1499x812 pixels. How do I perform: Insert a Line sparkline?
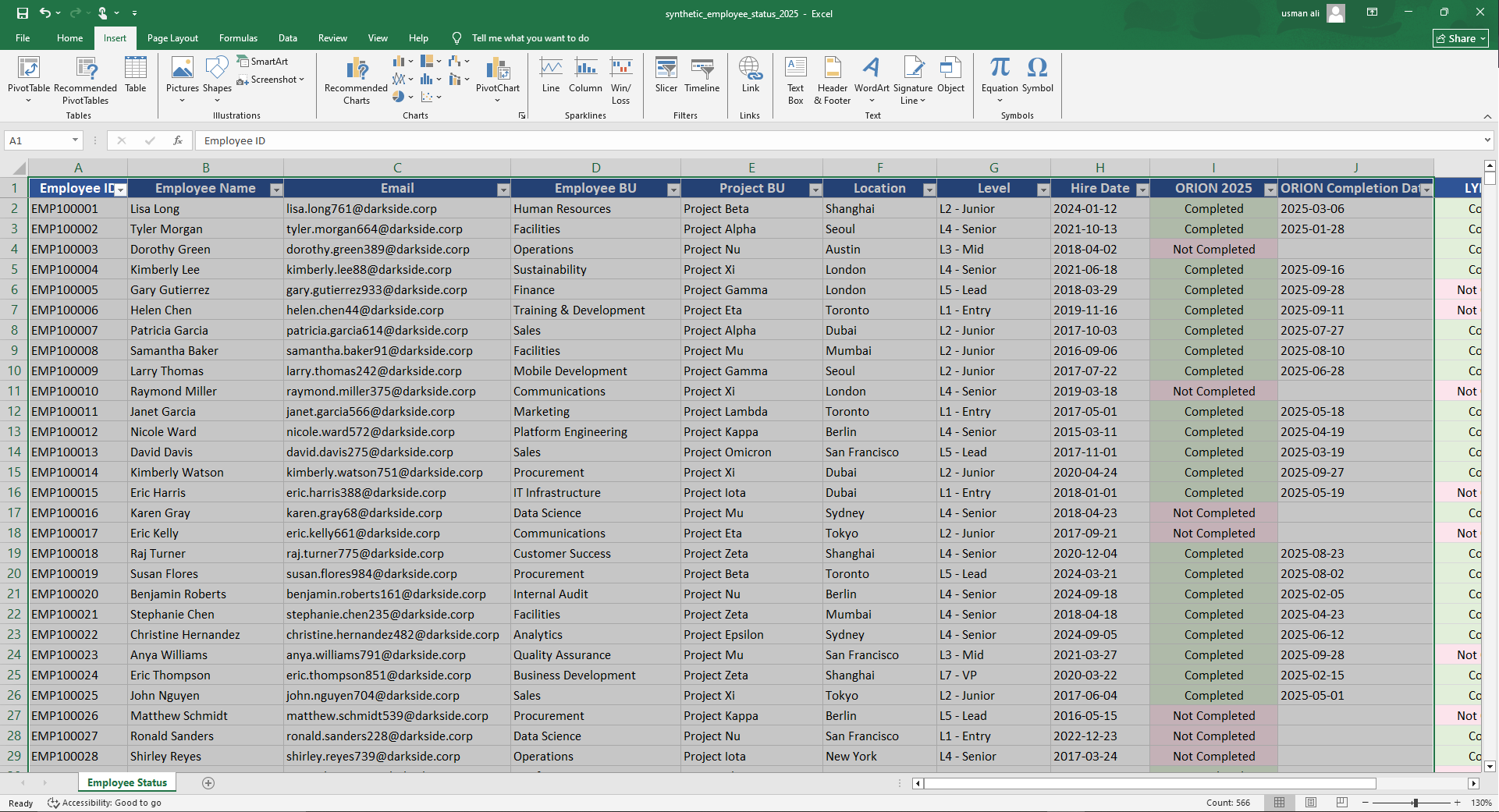[x=551, y=75]
